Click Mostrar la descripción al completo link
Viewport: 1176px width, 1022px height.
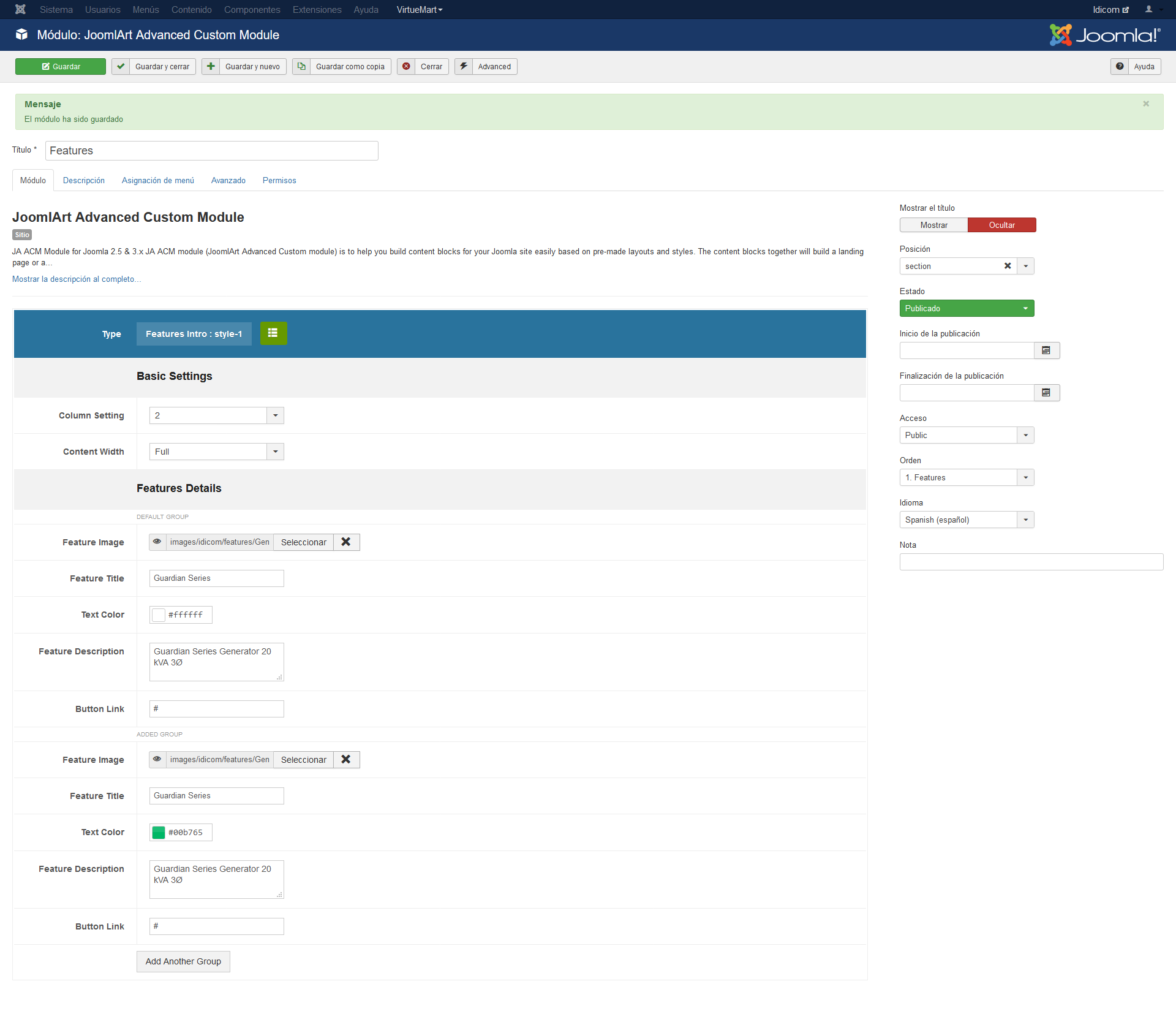pos(77,279)
